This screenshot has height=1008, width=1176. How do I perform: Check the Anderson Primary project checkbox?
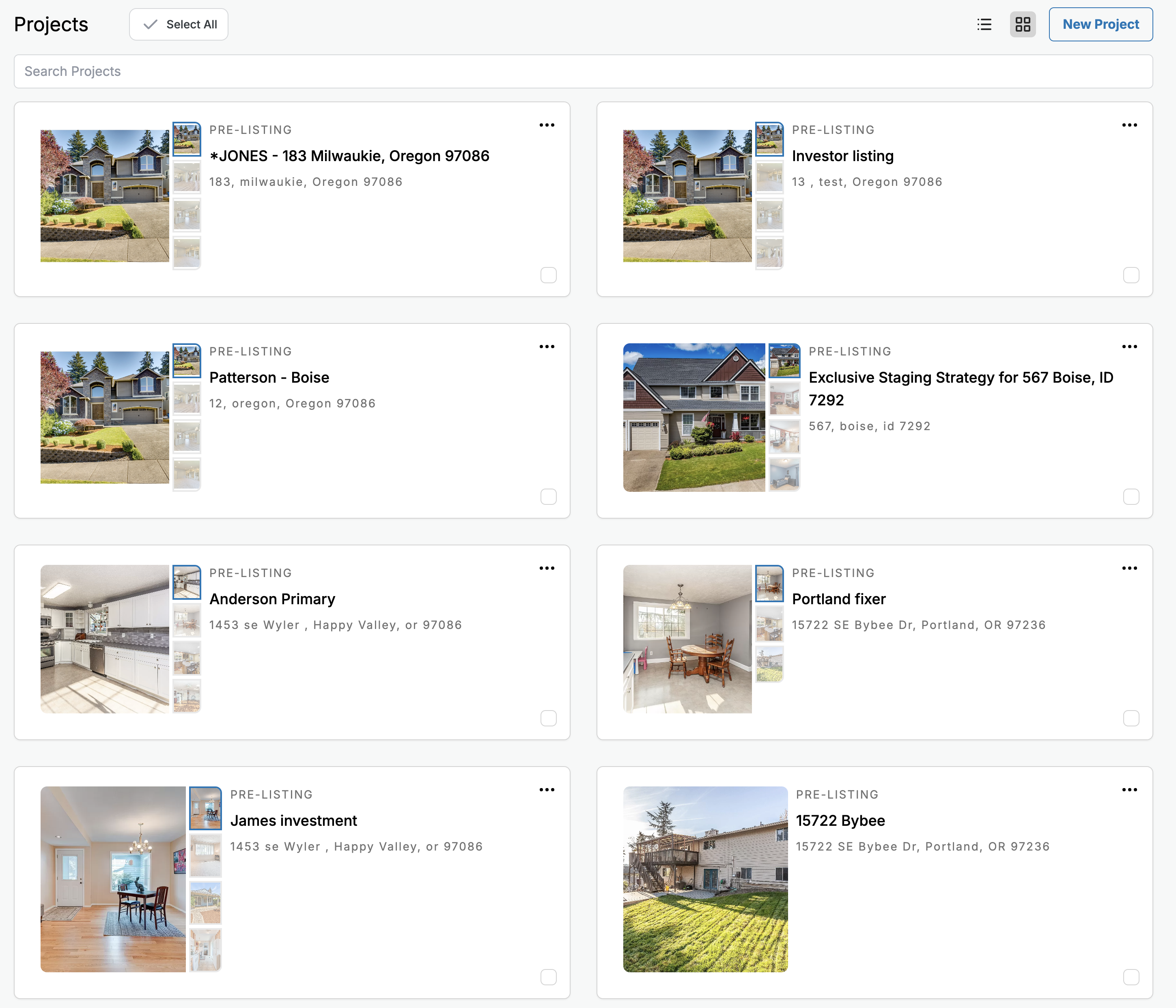548,719
